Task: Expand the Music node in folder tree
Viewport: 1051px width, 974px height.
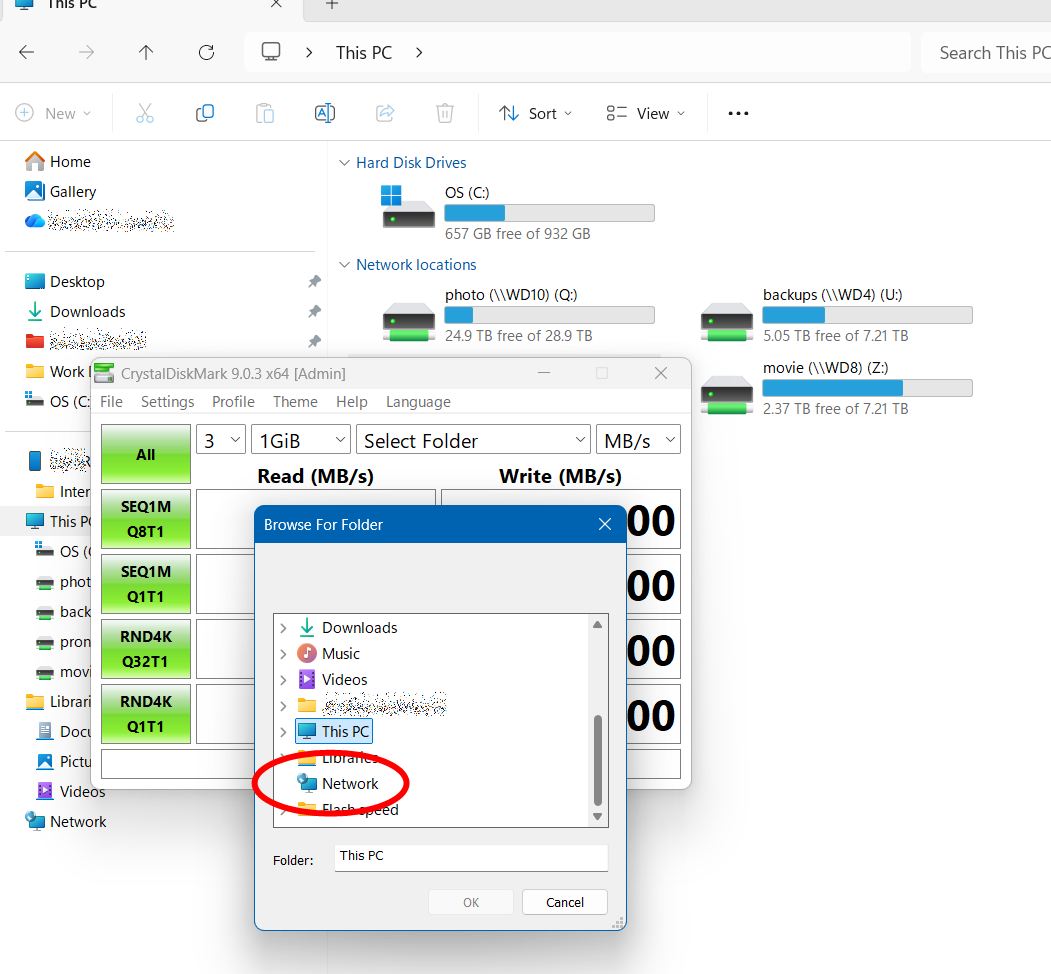Action: coord(284,654)
